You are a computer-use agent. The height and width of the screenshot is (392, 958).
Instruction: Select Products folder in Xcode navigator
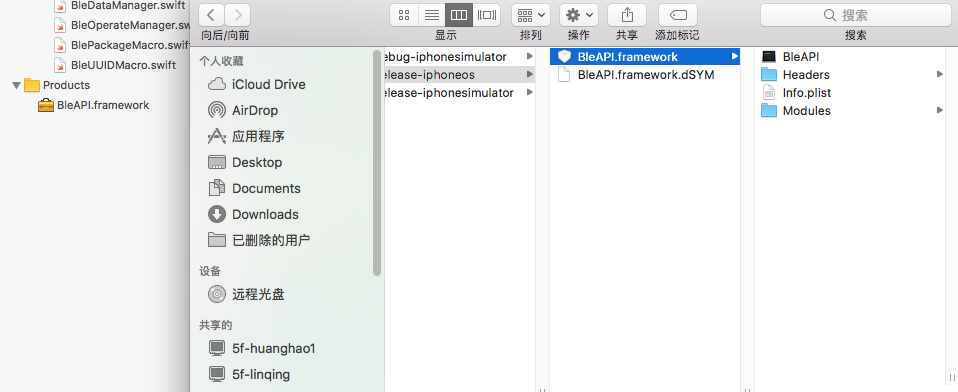click(x=57, y=85)
